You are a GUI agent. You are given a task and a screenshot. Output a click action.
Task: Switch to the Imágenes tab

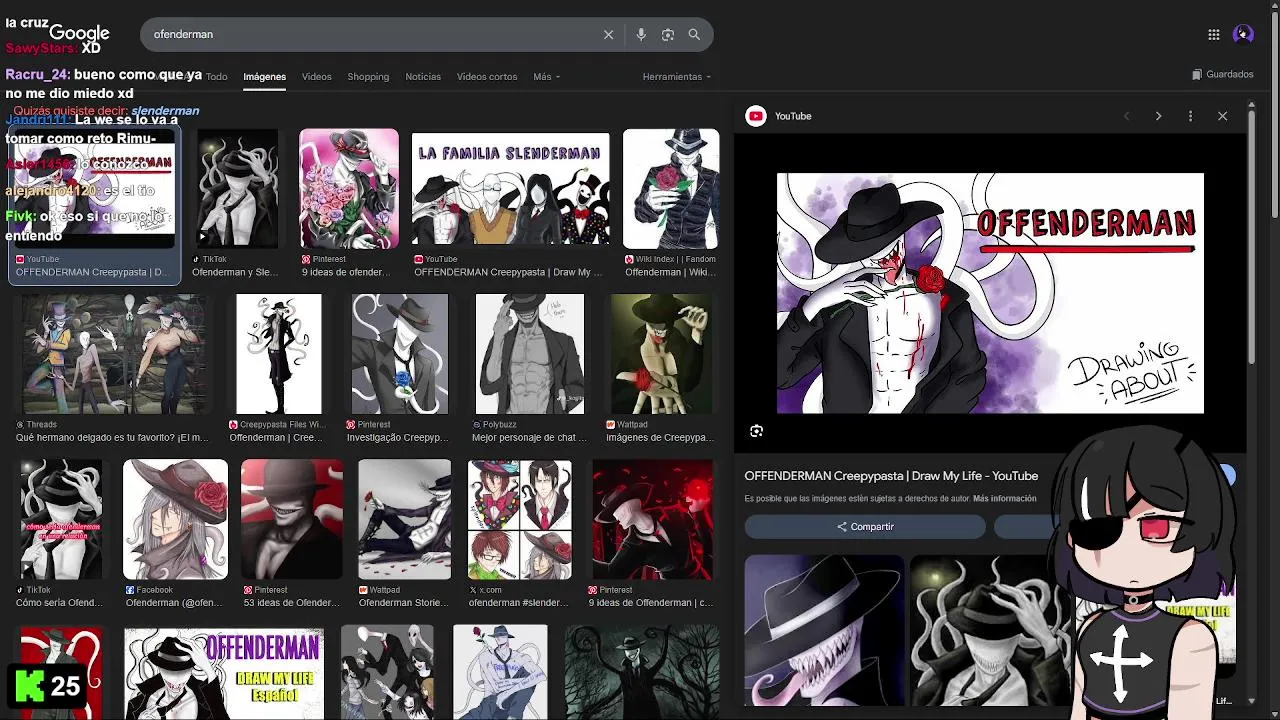264,76
